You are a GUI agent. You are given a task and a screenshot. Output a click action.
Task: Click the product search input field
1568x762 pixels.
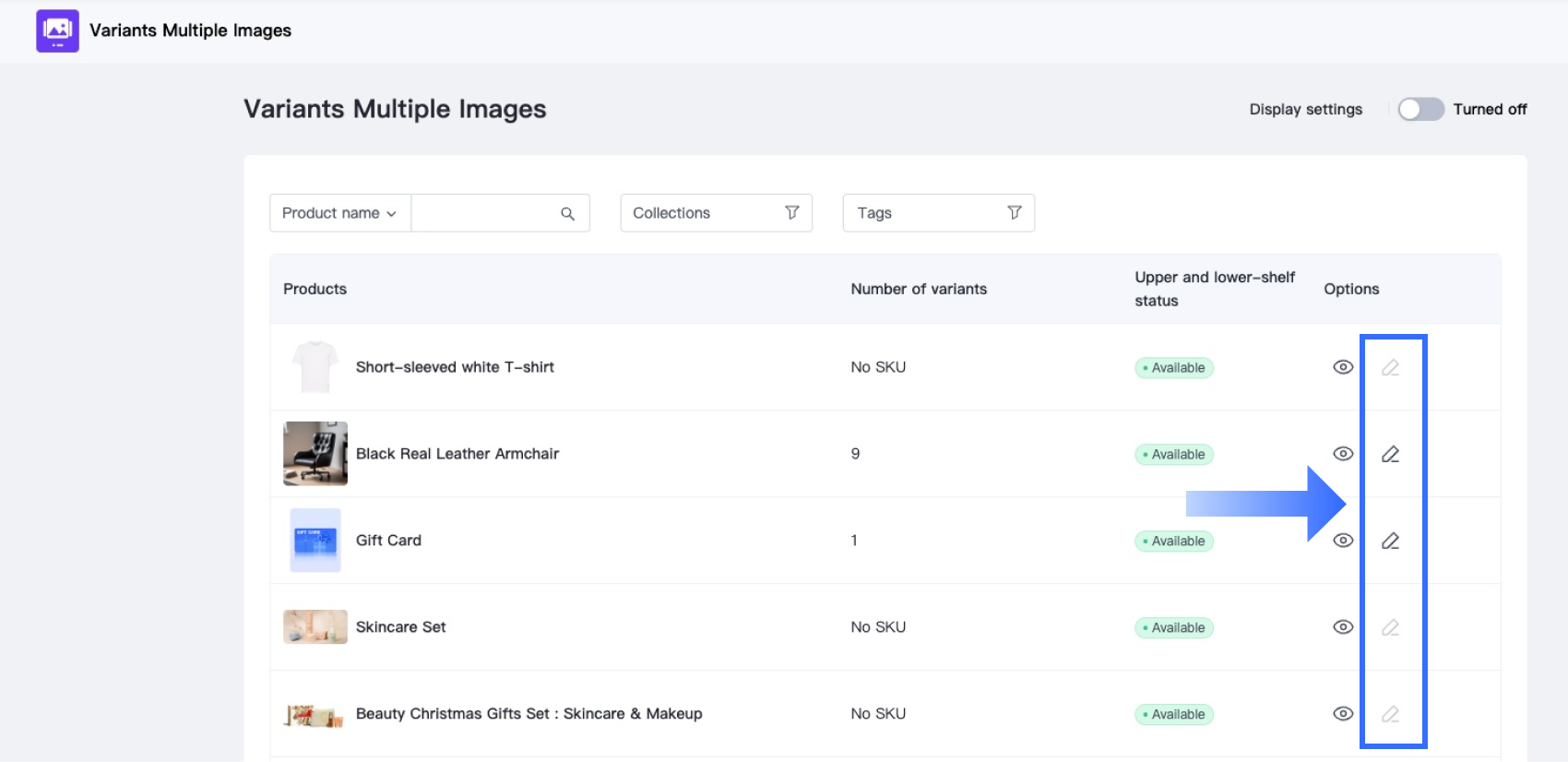click(484, 213)
